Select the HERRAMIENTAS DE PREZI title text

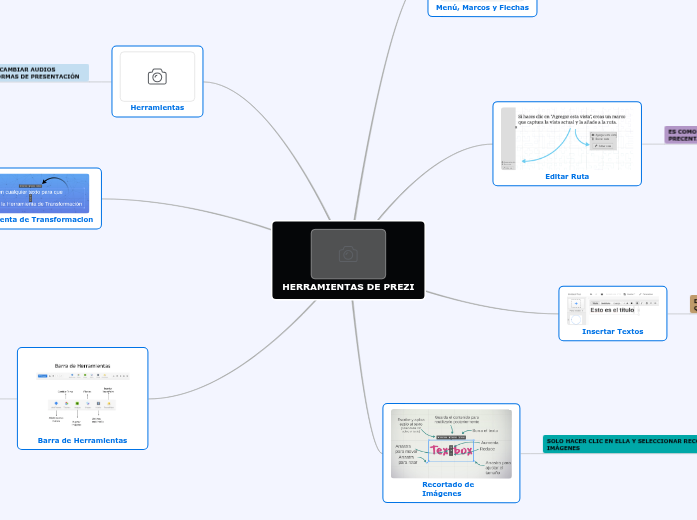[x=348, y=287]
